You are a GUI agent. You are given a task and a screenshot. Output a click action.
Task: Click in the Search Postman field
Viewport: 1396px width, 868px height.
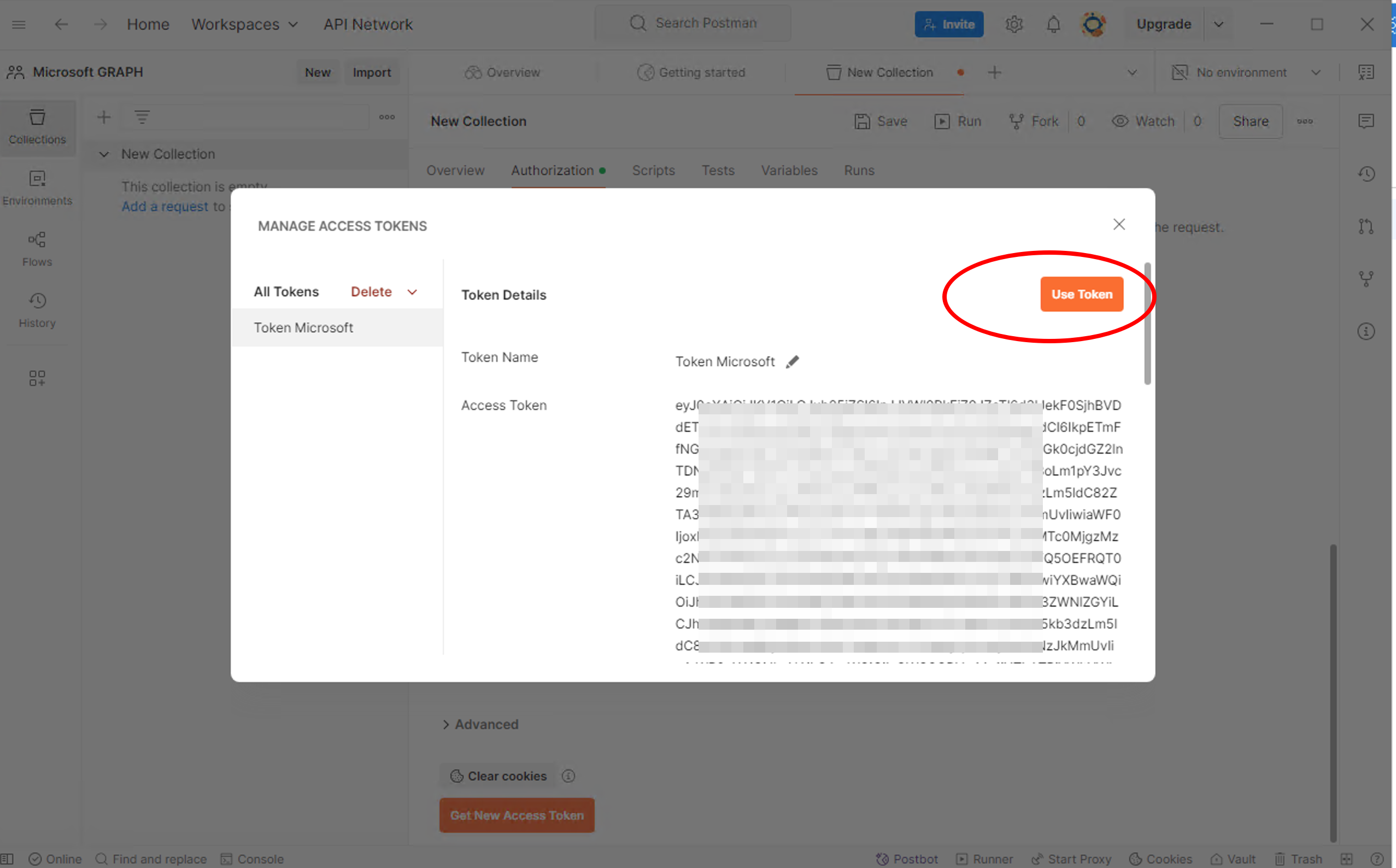click(x=706, y=23)
